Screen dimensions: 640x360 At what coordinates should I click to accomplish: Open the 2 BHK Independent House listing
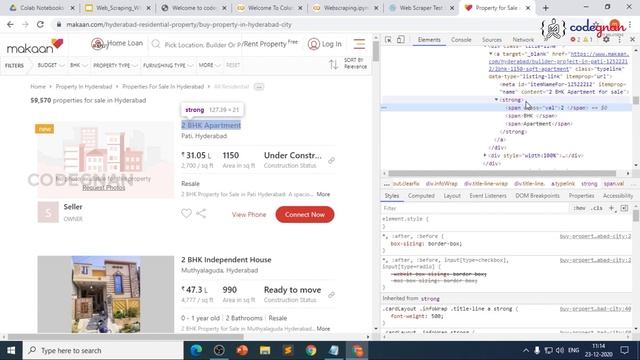click(226, 260)
